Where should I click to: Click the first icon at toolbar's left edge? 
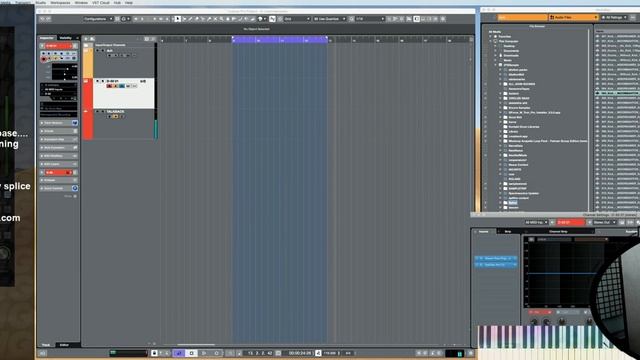(42, 19)
